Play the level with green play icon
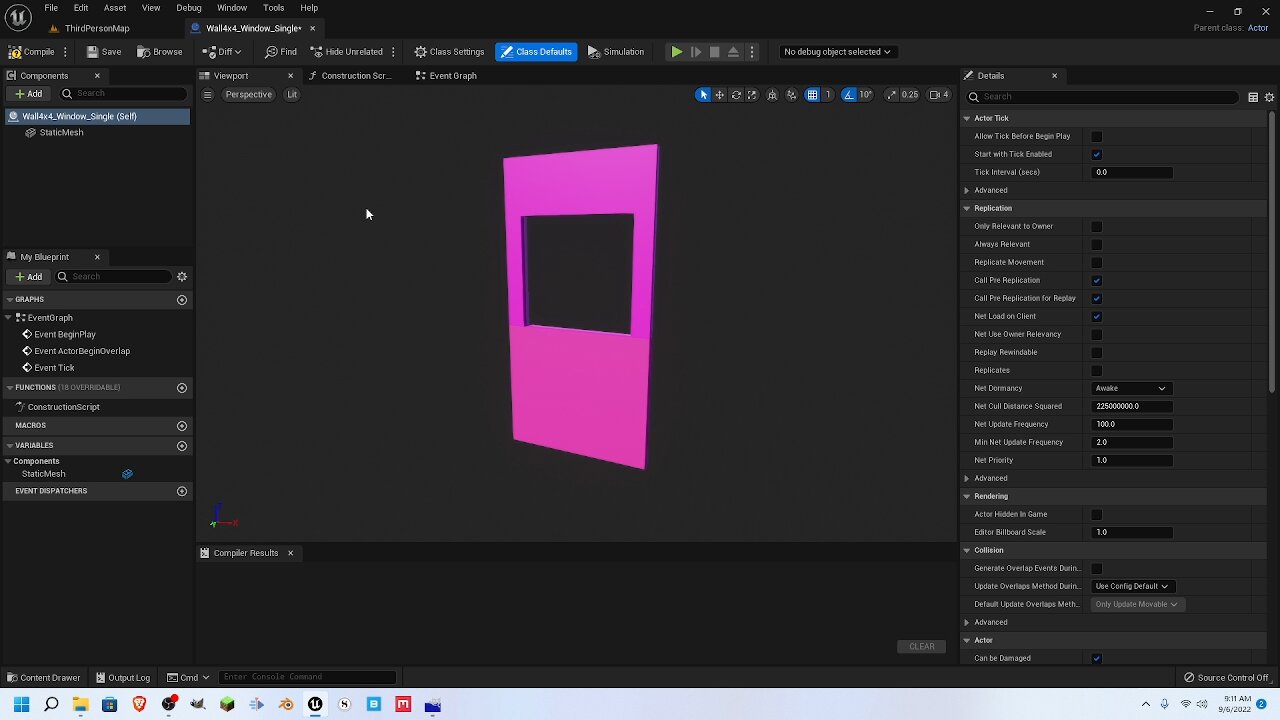 pos(677,52)
